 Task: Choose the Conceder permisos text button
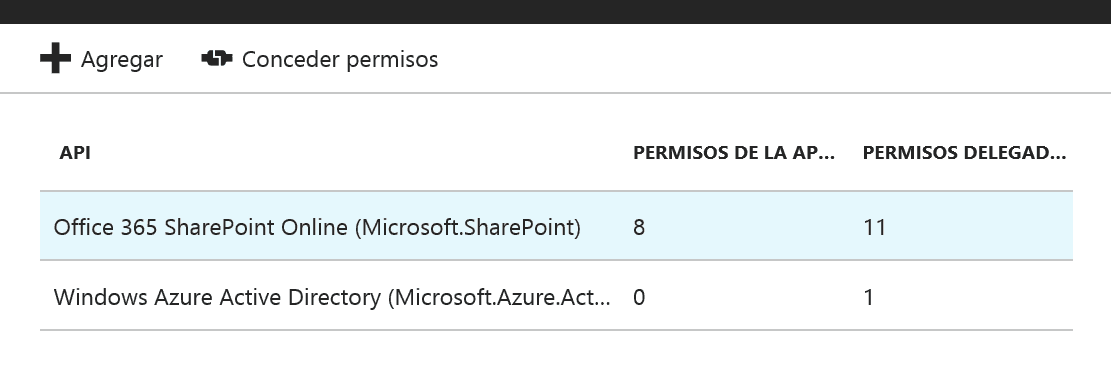[x=340, y=60]
